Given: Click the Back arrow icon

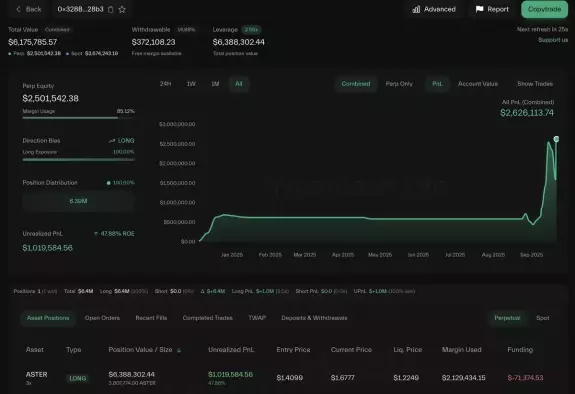Looking at the screenshot, I should [18, 9].
